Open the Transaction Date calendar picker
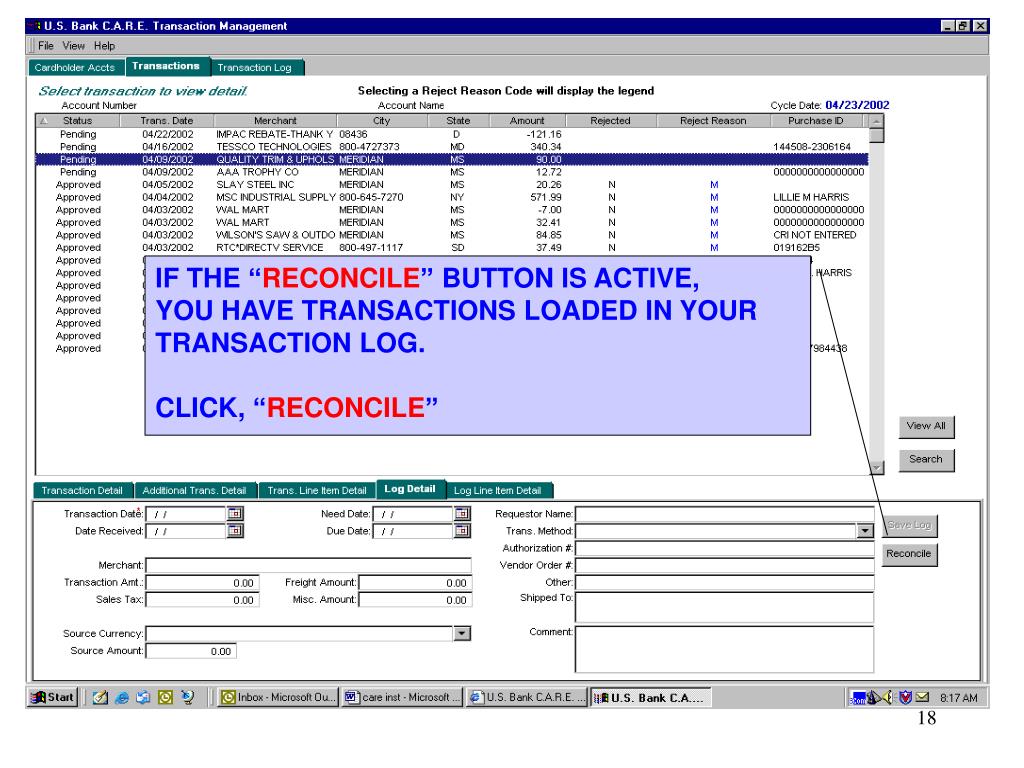Image resolution: width=1024 pixels, height=768 pixels. [236, 513]
